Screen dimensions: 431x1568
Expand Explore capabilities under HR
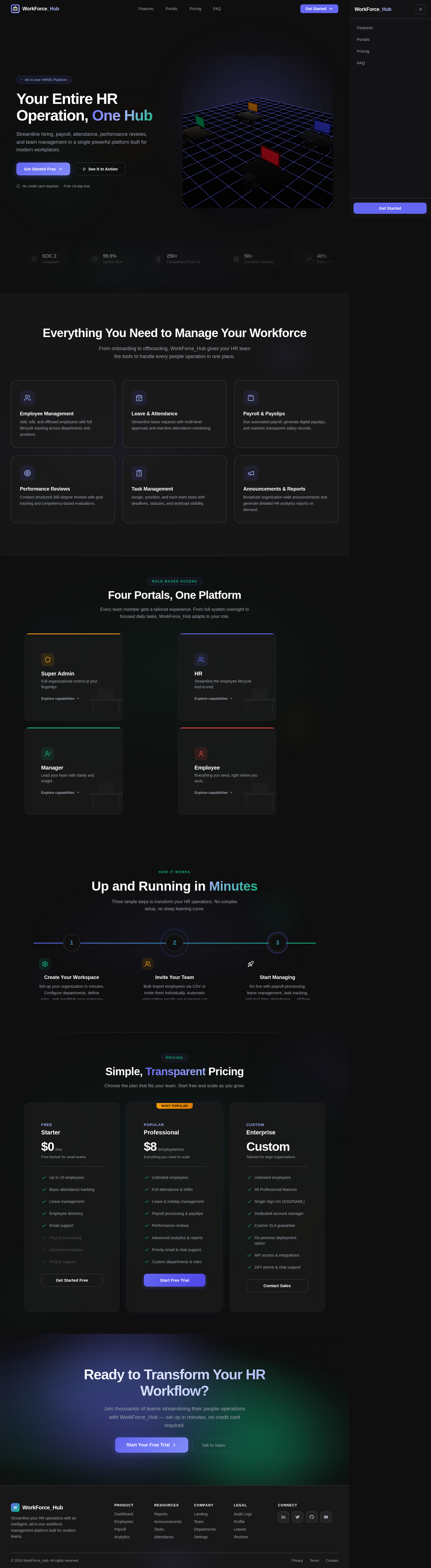click(x=214, y=698)
